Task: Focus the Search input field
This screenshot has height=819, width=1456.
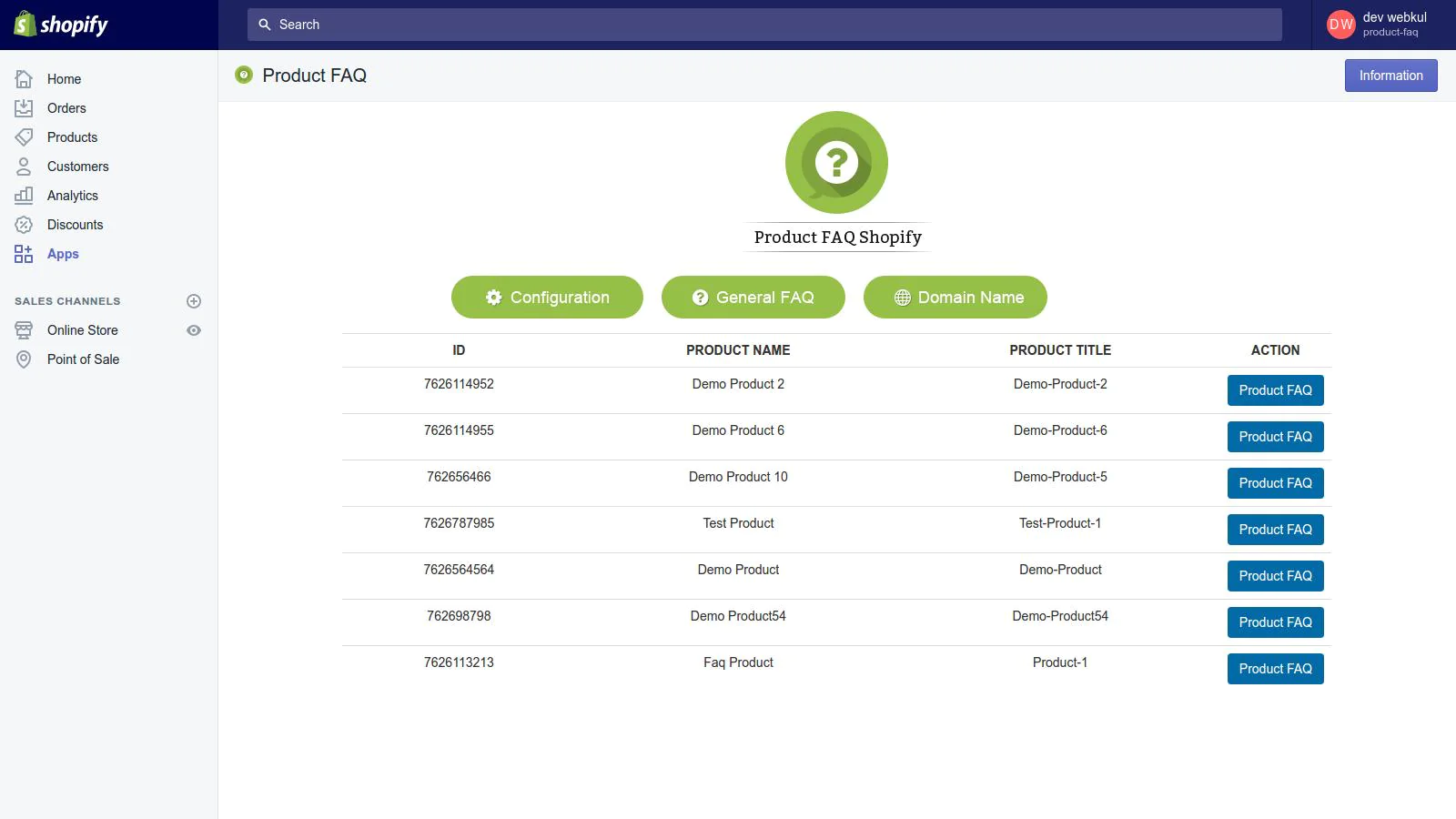Action: click(x=764, y=25)
